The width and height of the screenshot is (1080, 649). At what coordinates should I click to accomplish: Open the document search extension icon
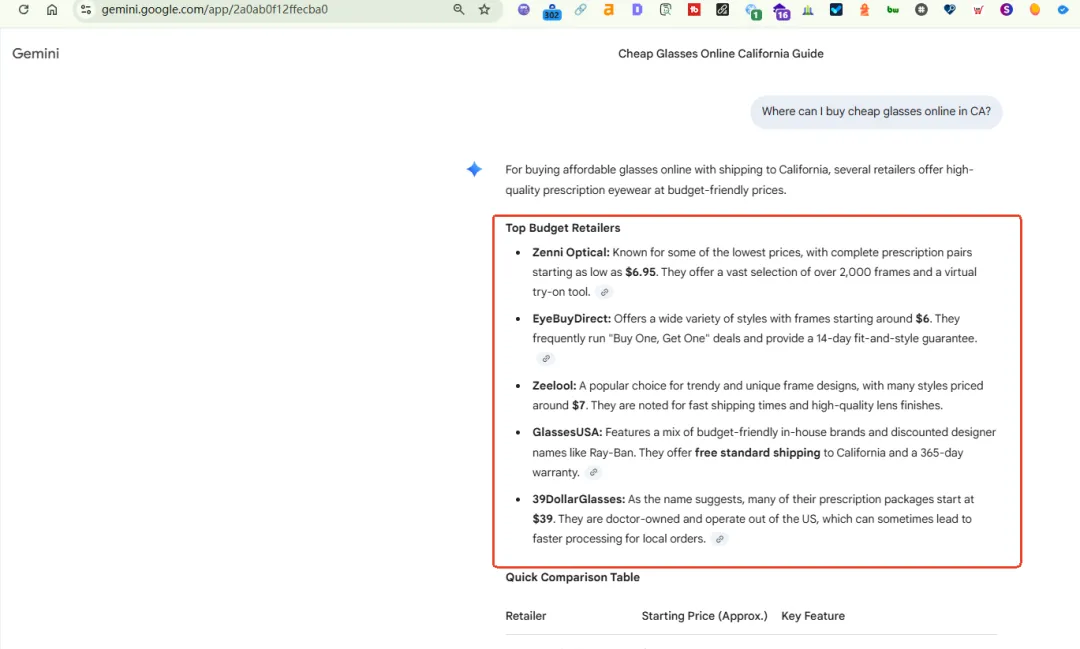665,10
